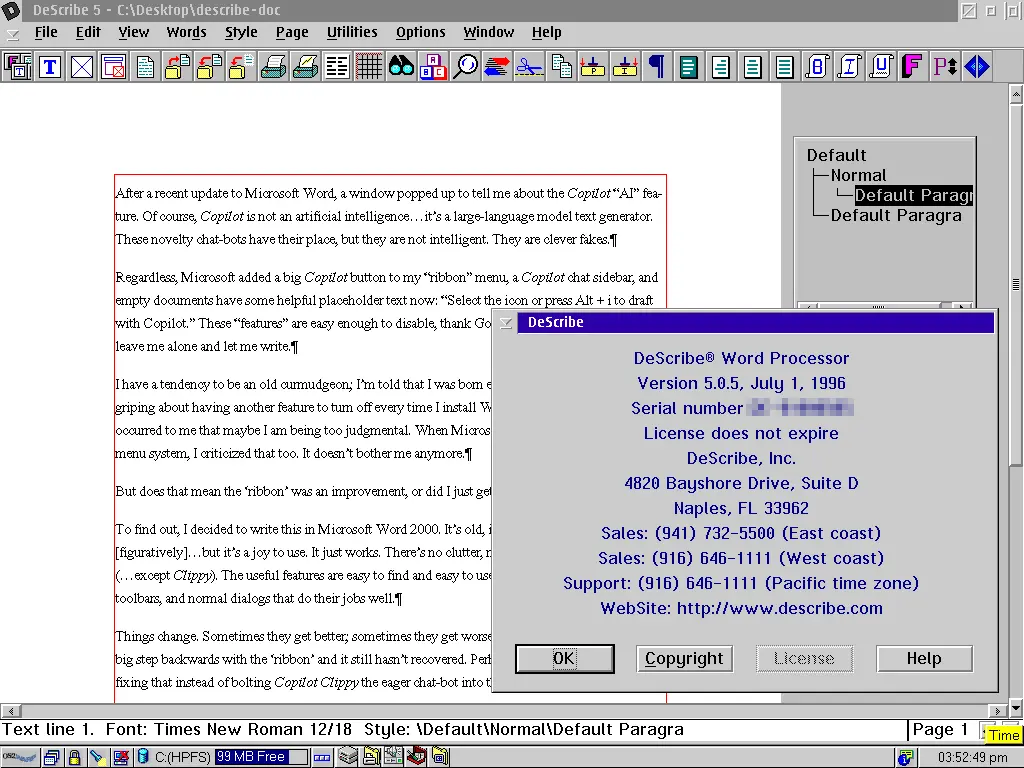
Task: Click the stamp I paste icon
Action: point(626,67)
